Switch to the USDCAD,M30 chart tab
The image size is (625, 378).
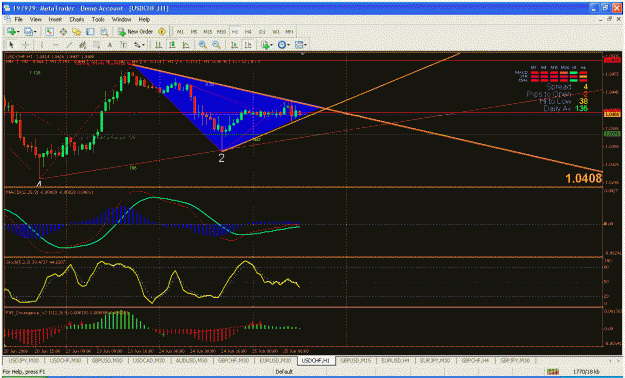[149, 360]
